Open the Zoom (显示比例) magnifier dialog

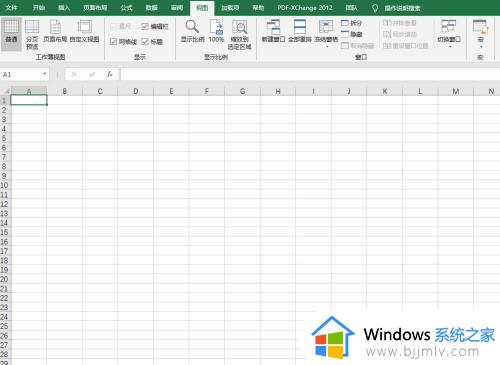[192, 31]
